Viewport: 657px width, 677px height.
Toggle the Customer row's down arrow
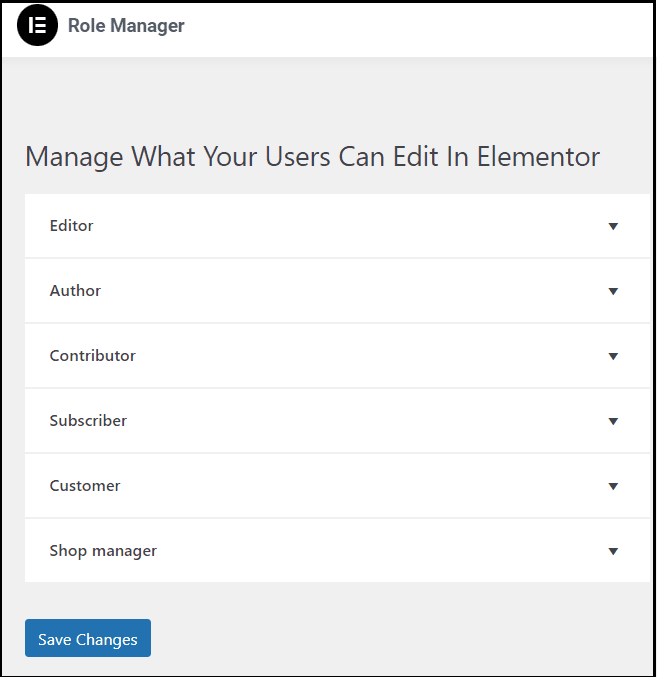(613, 487)
